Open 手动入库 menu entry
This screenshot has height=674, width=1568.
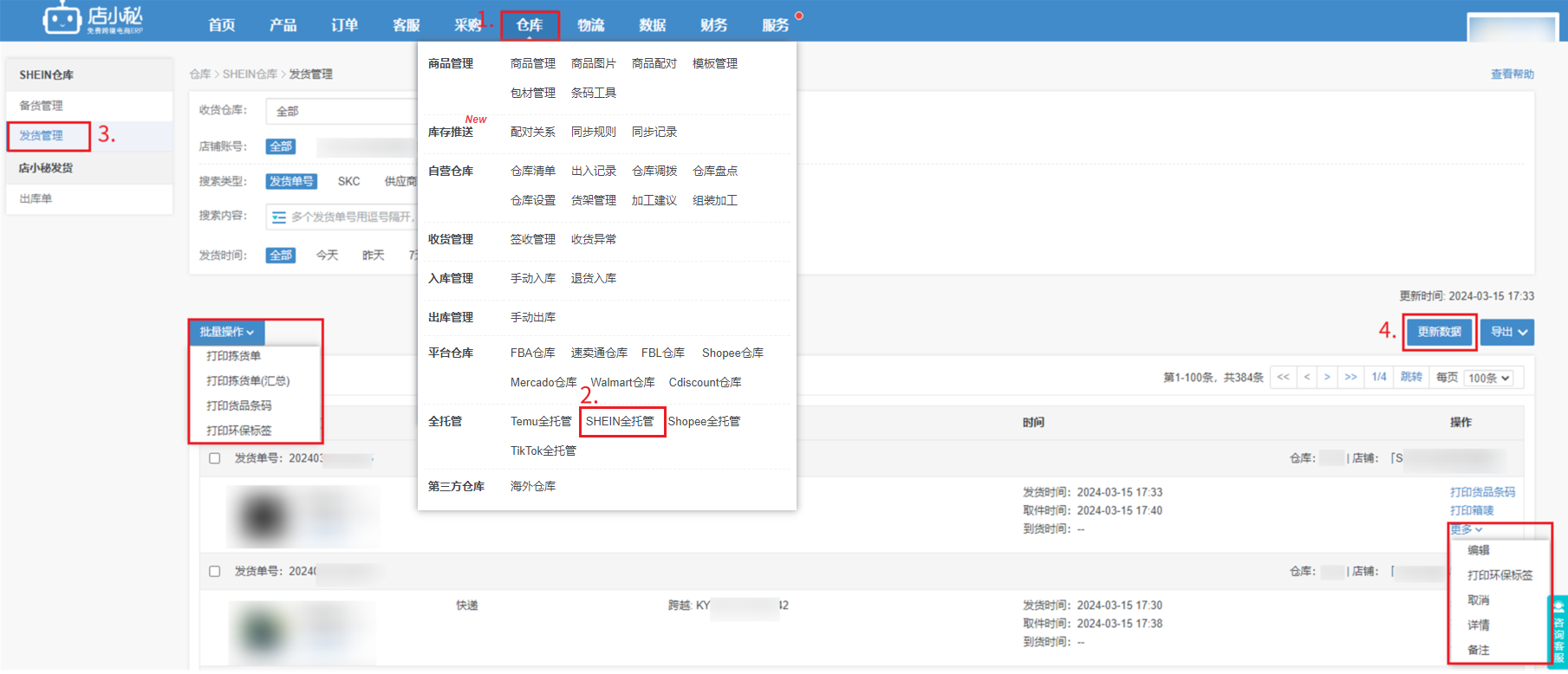coord(533,278)
